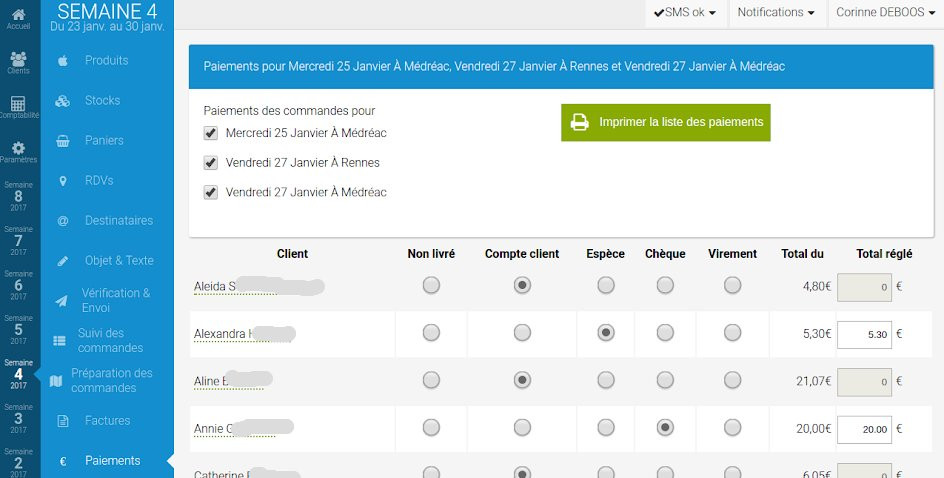Click the printer icon on green button
The width and height of the screenshot is (944, 478).
click(x=579, y=122)
